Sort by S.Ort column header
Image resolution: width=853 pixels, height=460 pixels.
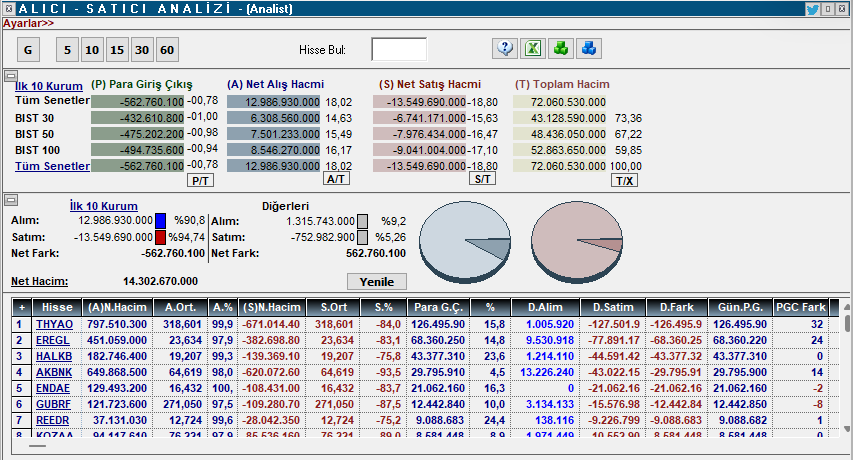click(333, 307)
